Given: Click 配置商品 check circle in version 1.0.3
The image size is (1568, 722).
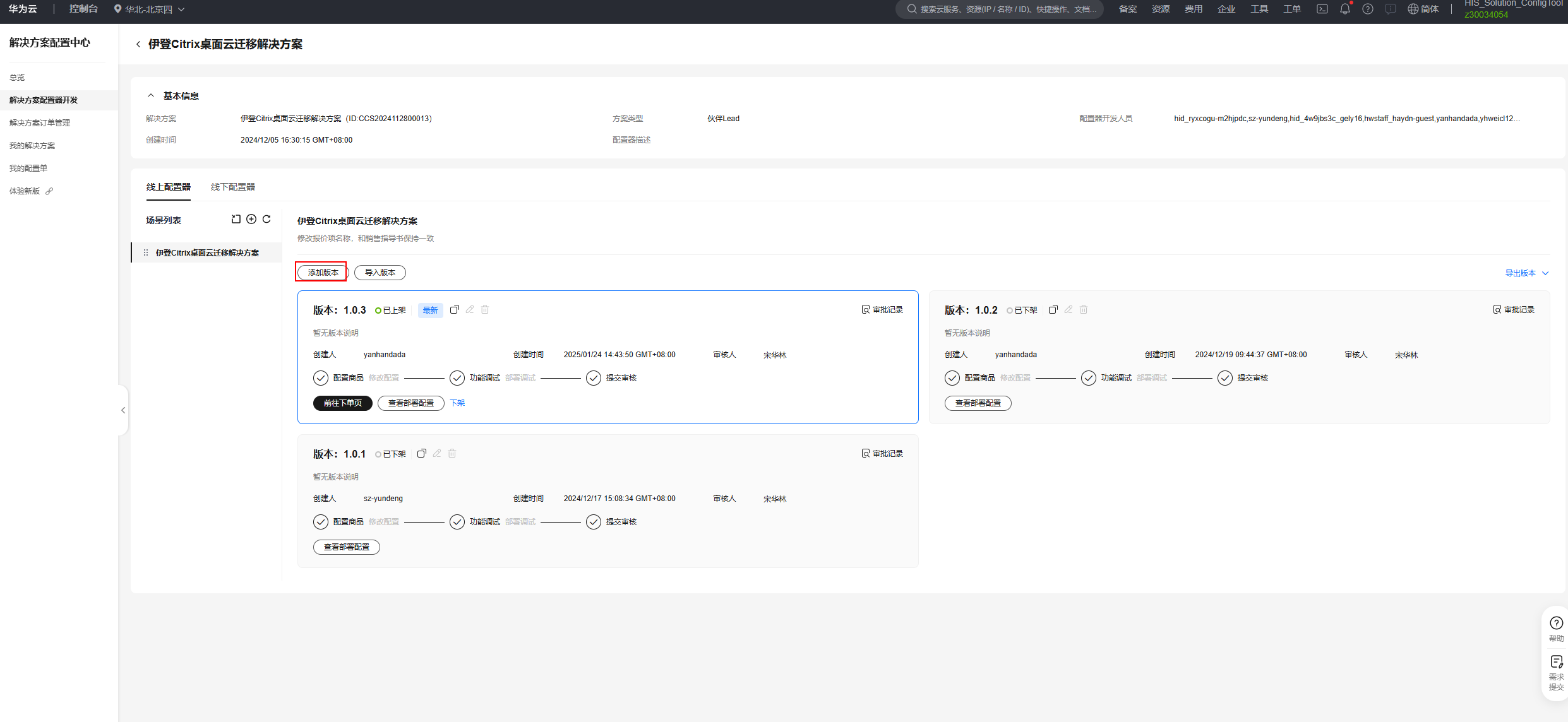Looking at the screenshot, I should pos(321,377).
